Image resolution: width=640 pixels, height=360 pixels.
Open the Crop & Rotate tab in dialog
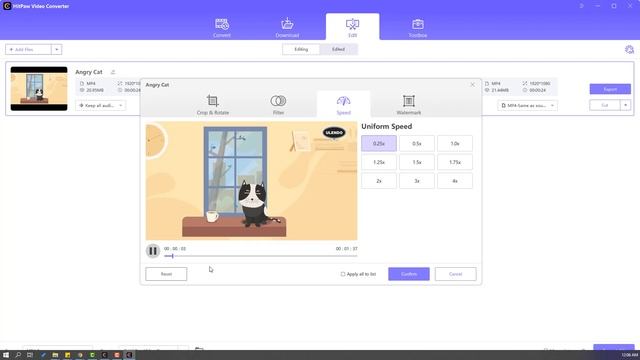pos(213,104)
